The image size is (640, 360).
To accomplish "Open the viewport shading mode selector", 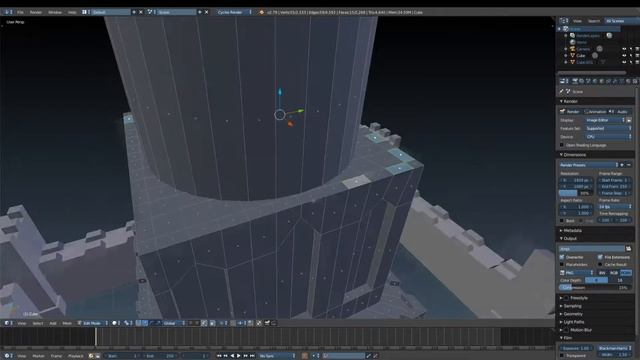I will (116, 323).
